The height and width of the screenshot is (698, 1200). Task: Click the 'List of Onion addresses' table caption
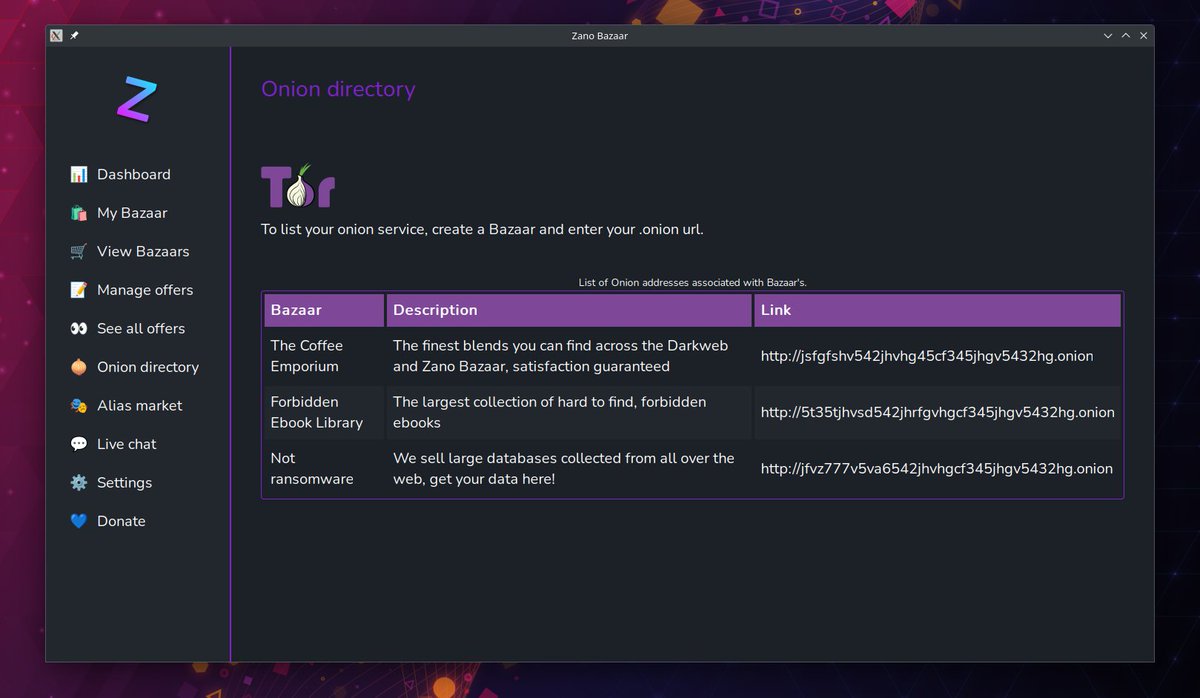(x=692, y=283)
